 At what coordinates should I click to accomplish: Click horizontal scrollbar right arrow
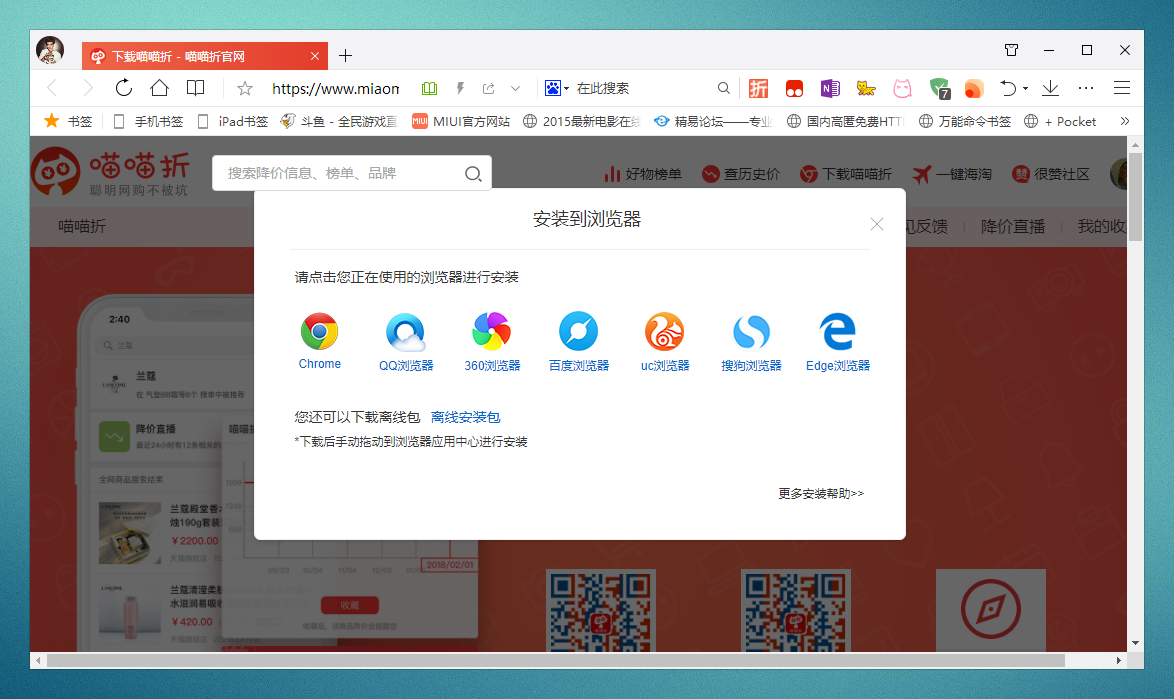1119,661
